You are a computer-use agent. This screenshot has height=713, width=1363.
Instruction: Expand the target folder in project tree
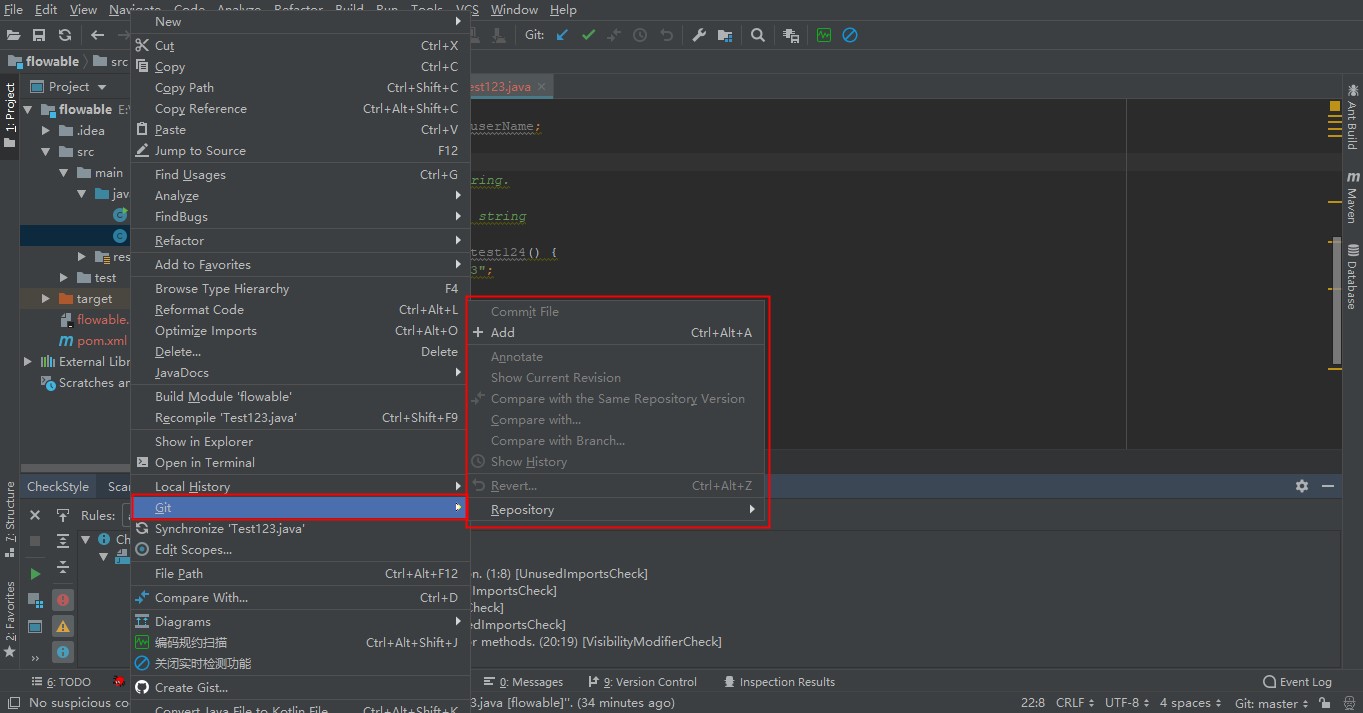click(x=46, y=299)
